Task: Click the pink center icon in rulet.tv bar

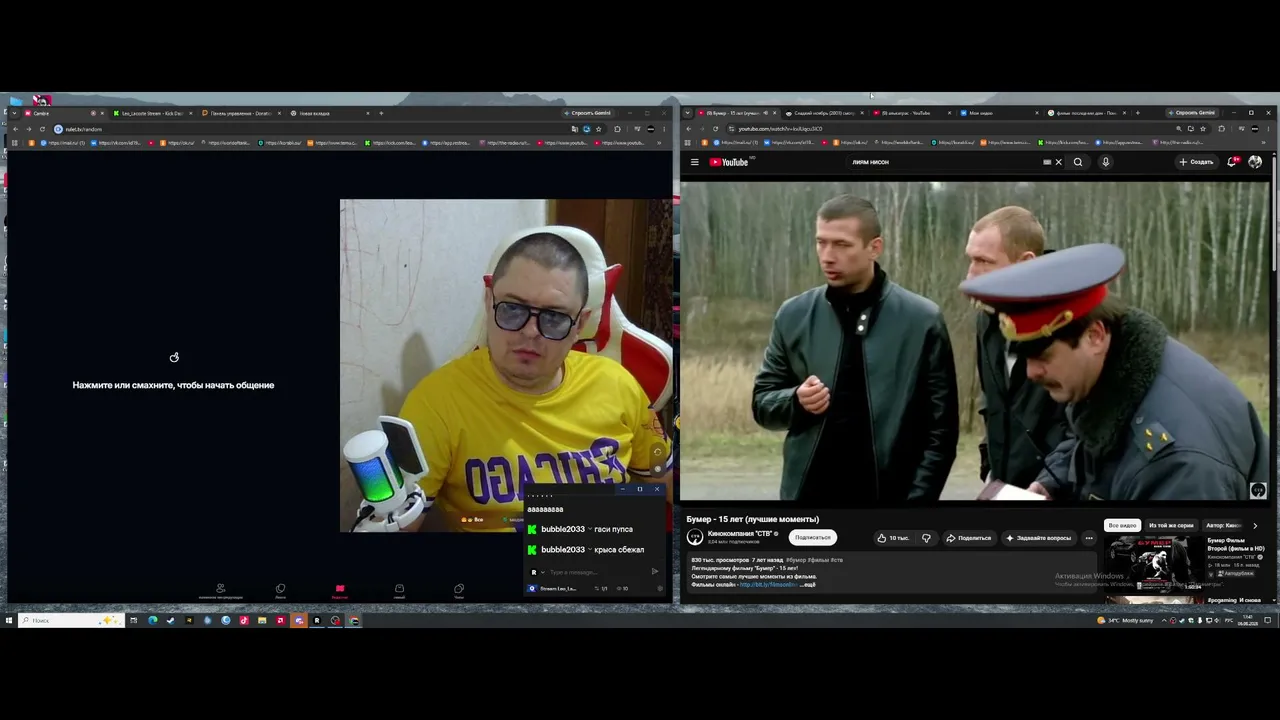Action: (x=340, y=590)
